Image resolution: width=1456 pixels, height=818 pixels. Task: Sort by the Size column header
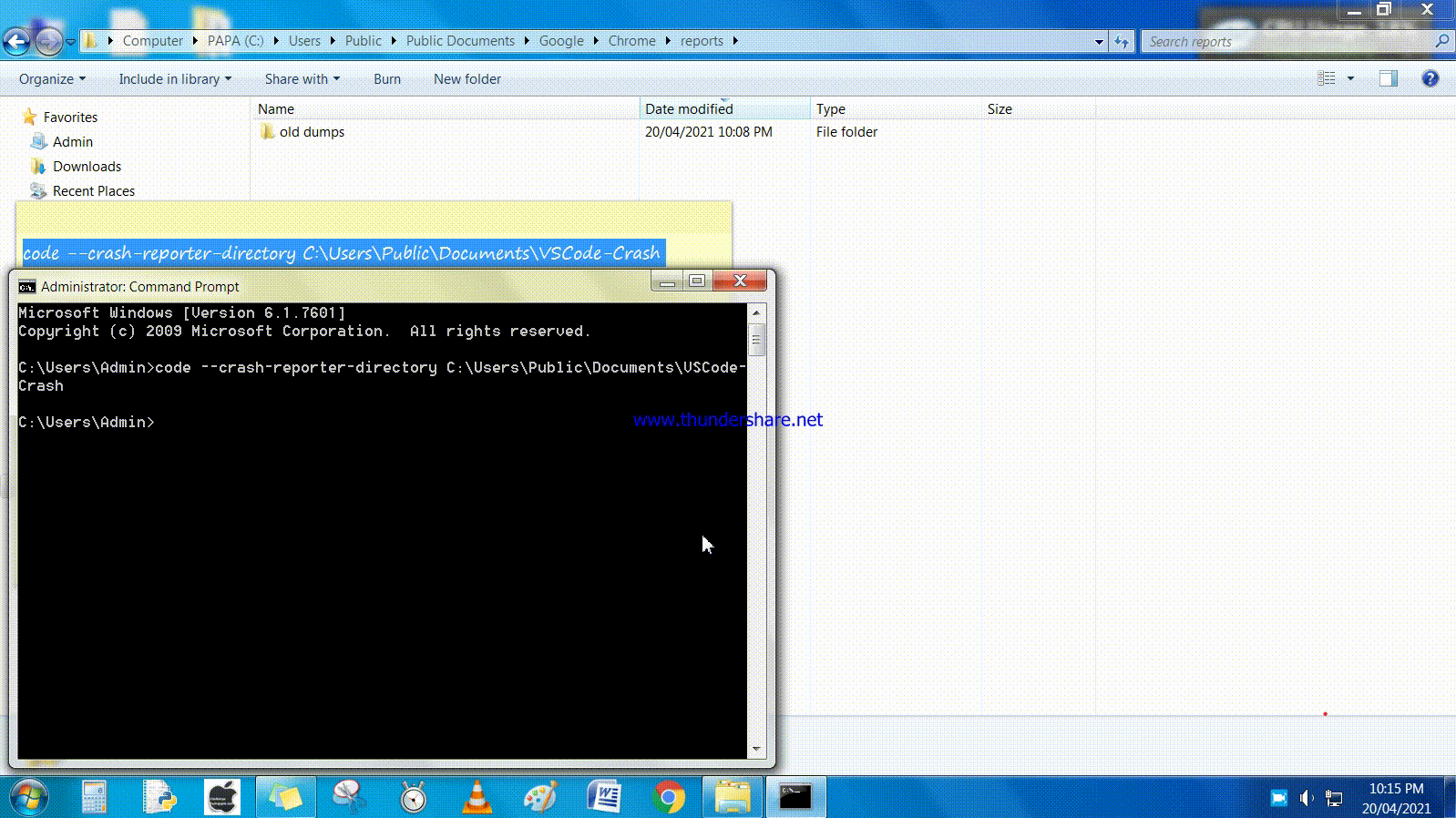1039,108
